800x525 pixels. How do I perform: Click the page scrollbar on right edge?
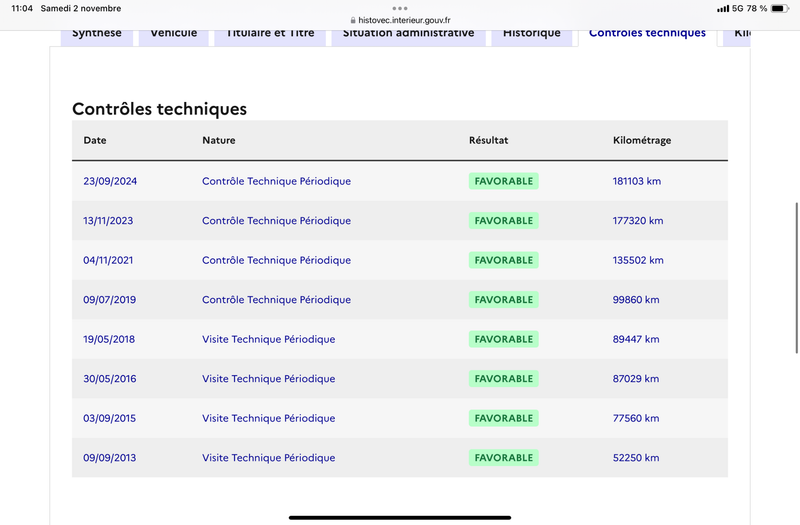click(797, 278)
